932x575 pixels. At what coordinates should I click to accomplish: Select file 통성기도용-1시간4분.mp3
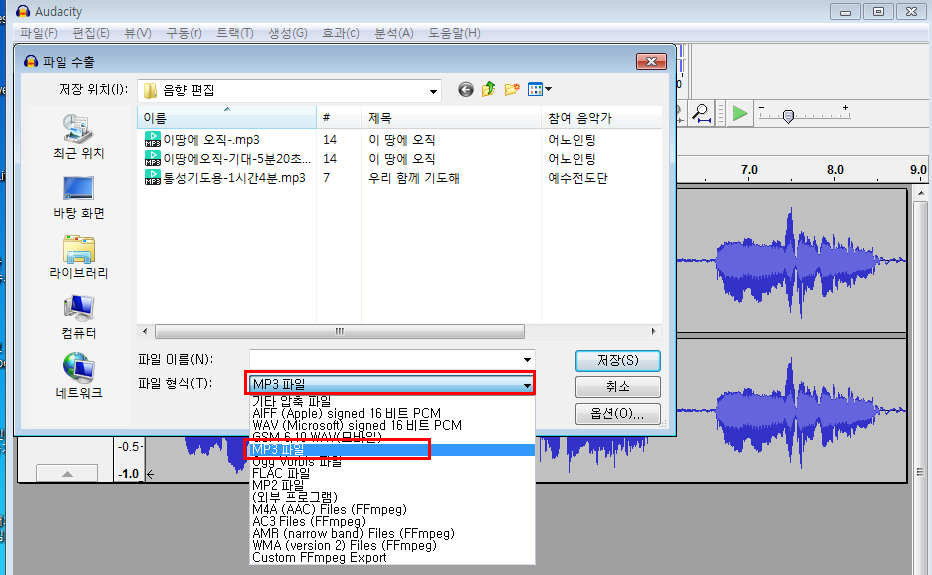[x=225, y=178]
